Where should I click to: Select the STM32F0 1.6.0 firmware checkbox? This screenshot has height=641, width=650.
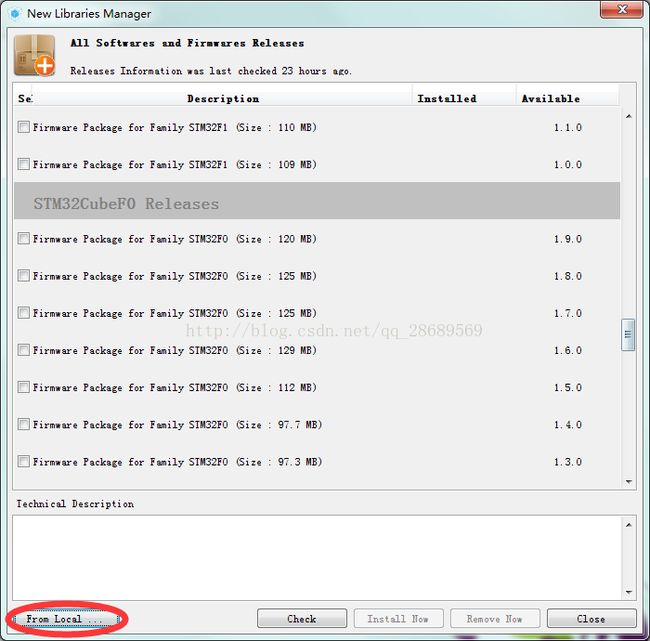click(x=24, y=350)
